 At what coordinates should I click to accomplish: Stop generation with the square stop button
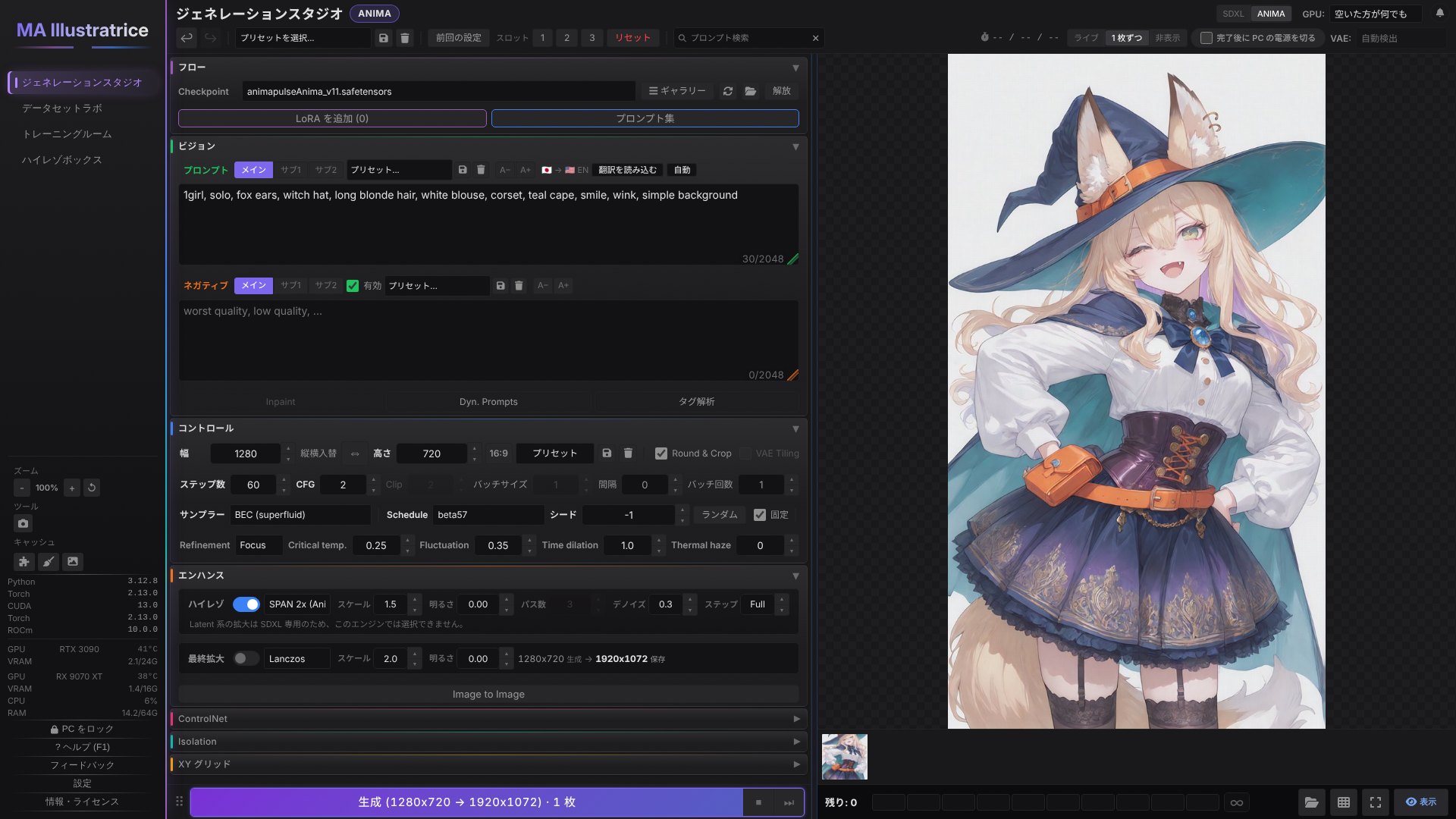[x=758, y=802]
